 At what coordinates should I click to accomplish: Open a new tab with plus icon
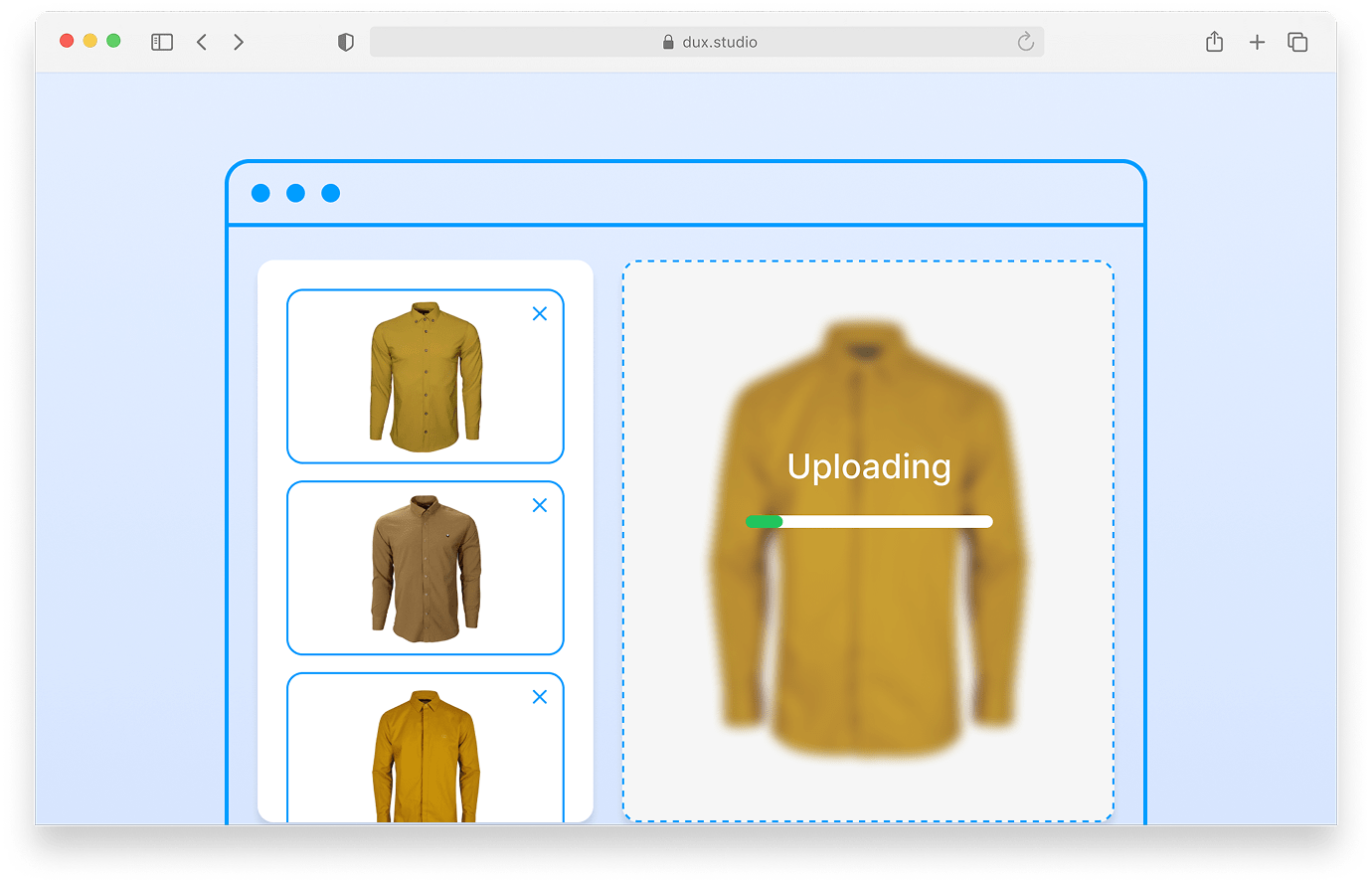[1257, 42]
